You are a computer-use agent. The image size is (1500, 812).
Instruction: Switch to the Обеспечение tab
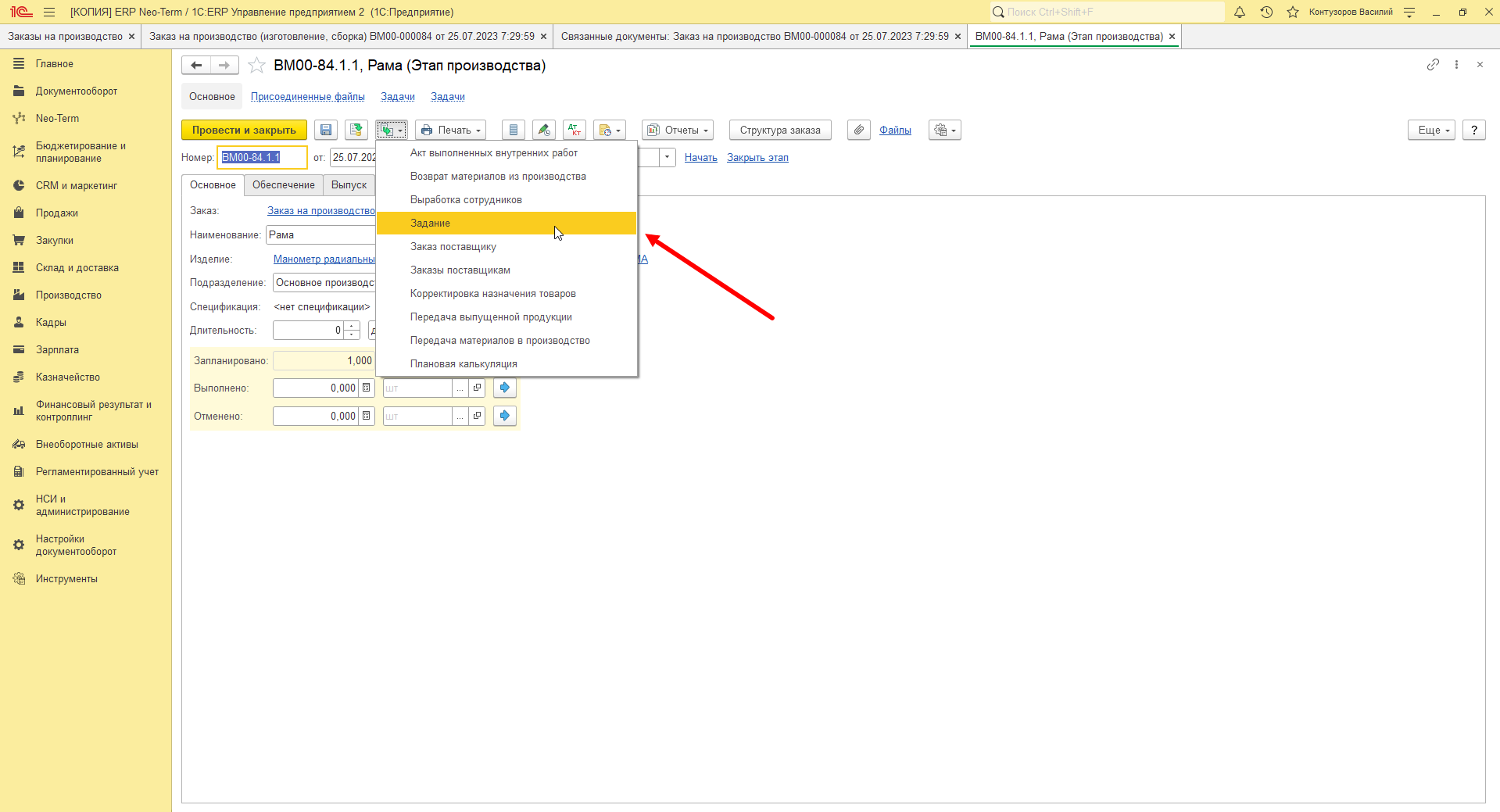click(284, 185)
